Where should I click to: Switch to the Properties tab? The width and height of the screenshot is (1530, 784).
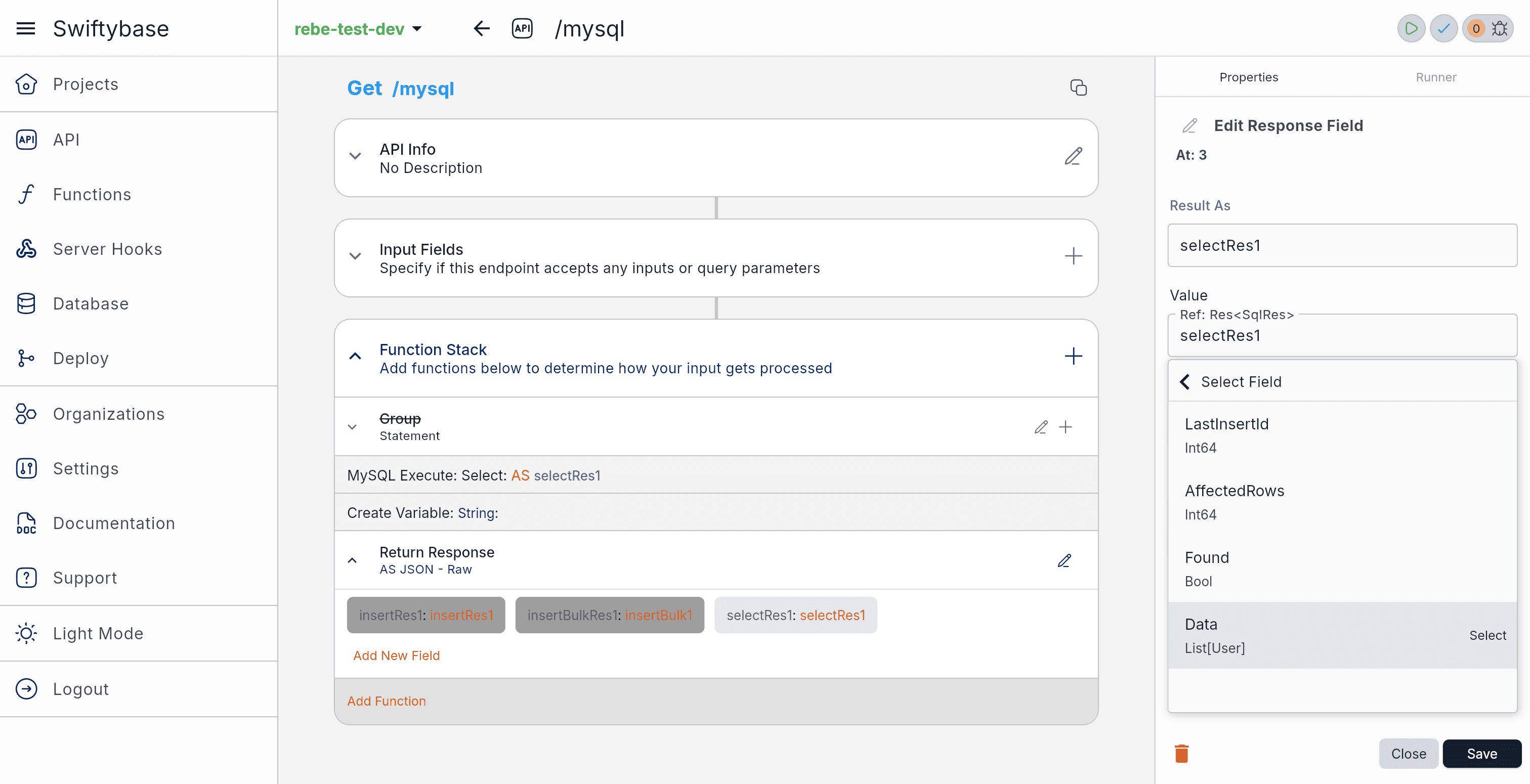tap(1249, 77)
